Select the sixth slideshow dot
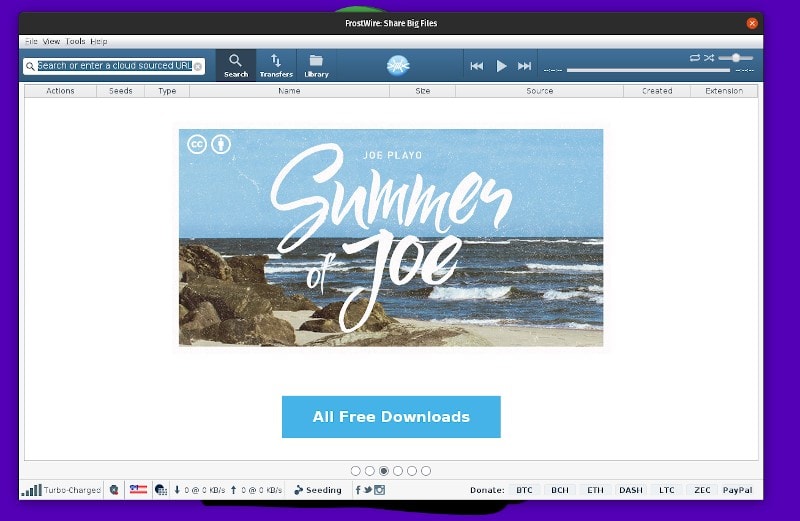The width and height of the screenshot is (800, 521). click(x=426, y=471)
